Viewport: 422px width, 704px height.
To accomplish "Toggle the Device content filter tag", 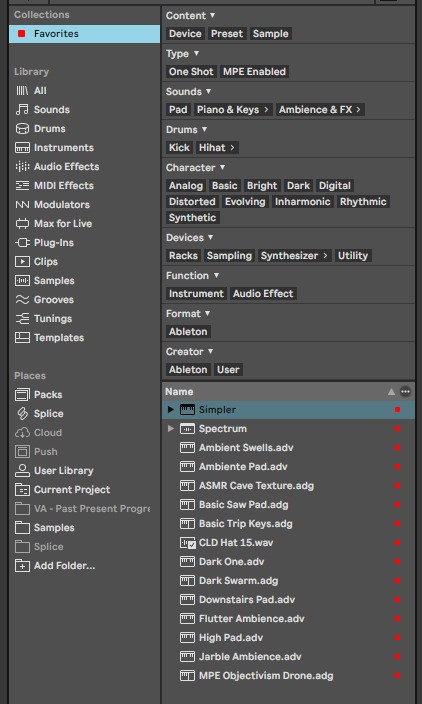I will pyautogui.click(x=185, y=34).
